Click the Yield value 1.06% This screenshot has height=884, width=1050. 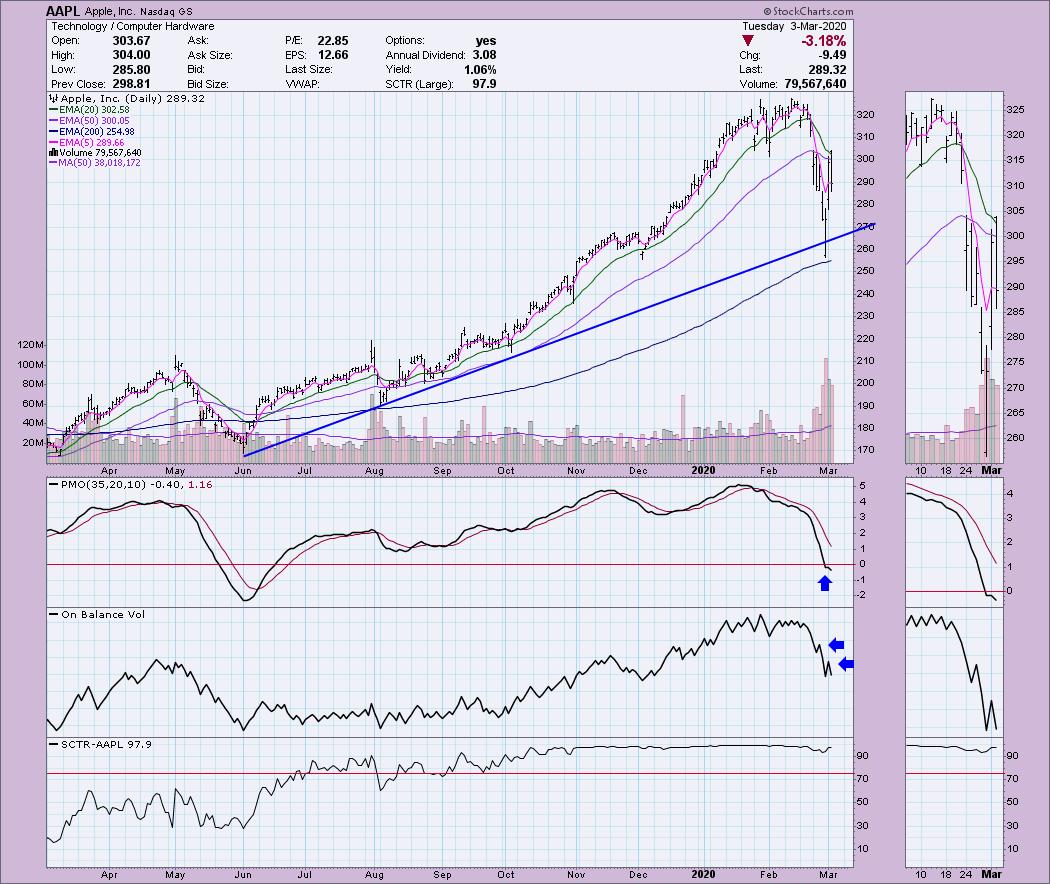tap(480, 70)
